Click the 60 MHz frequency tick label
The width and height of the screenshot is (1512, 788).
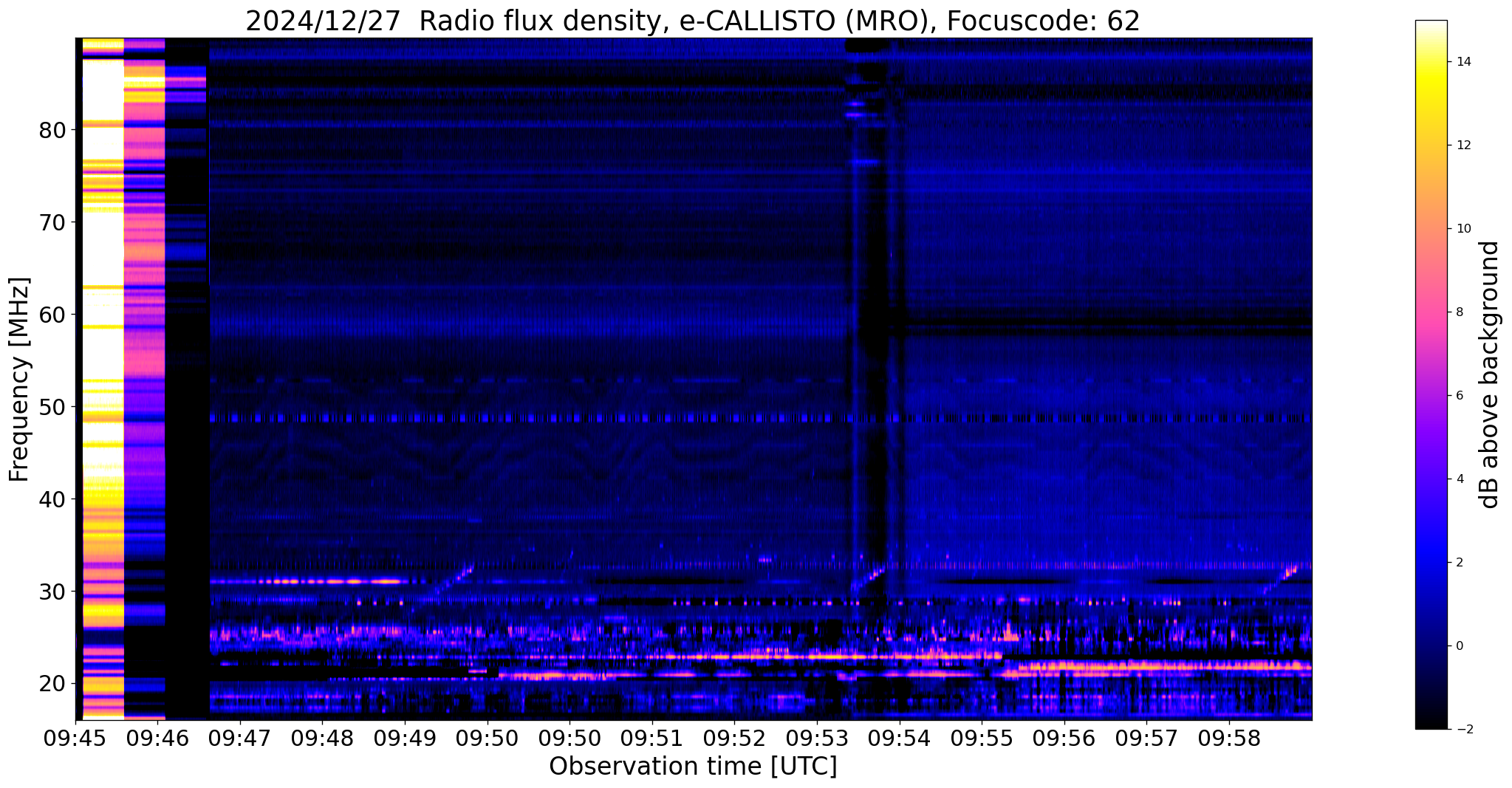pos(52,315)
